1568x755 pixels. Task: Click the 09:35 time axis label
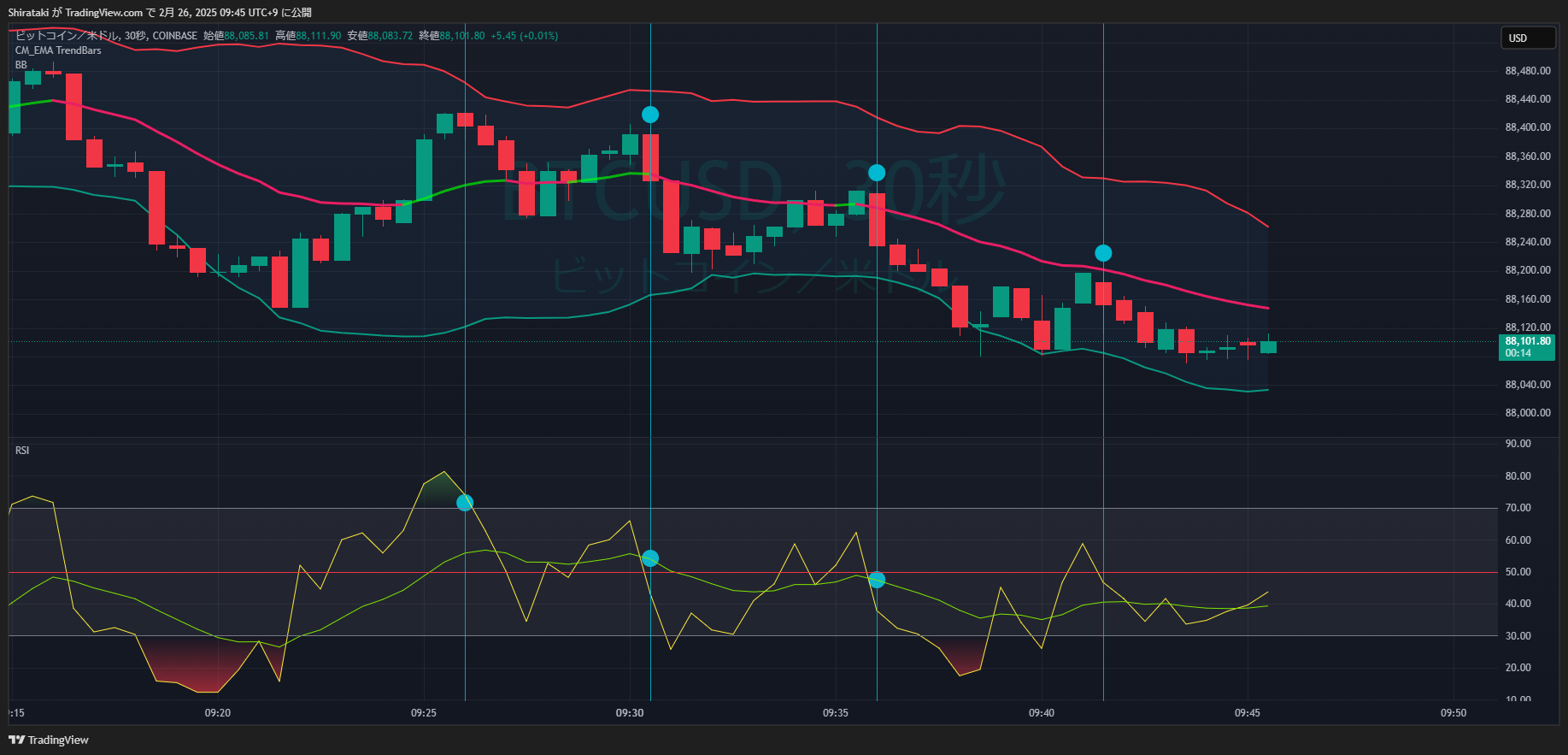click(836, 713)
